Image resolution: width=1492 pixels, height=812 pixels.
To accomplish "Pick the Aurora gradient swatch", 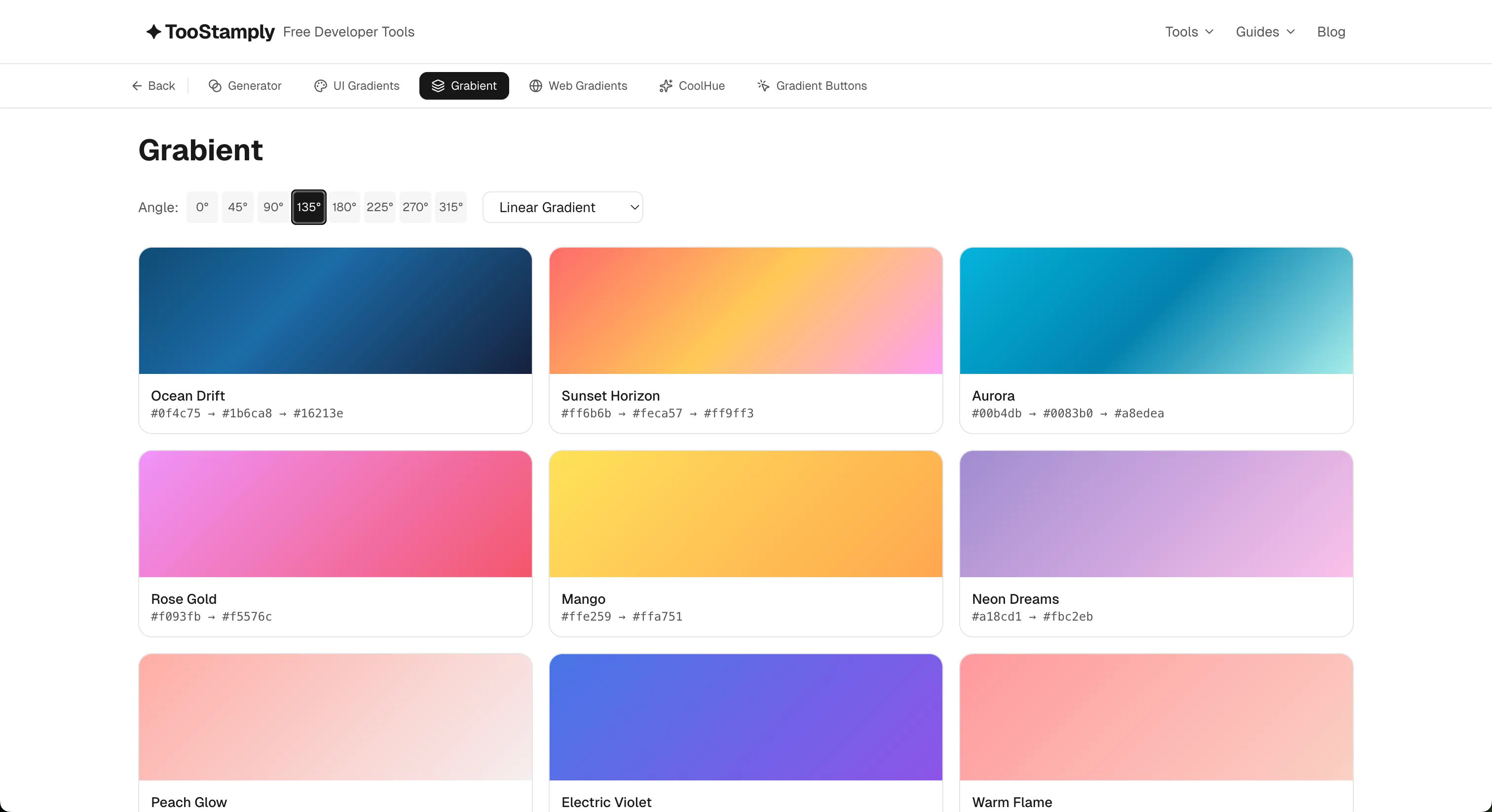I will (x=1156, y=310).
